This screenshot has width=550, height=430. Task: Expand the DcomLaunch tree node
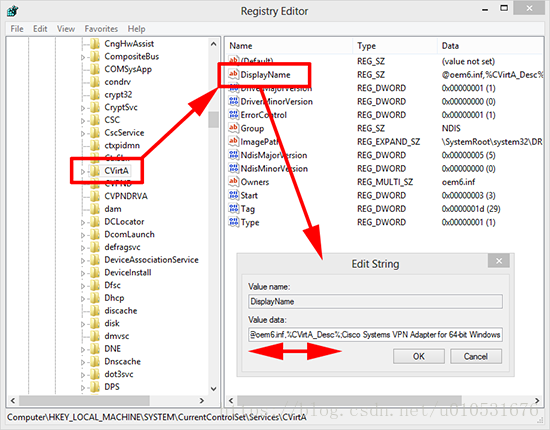tap(83, 235)
